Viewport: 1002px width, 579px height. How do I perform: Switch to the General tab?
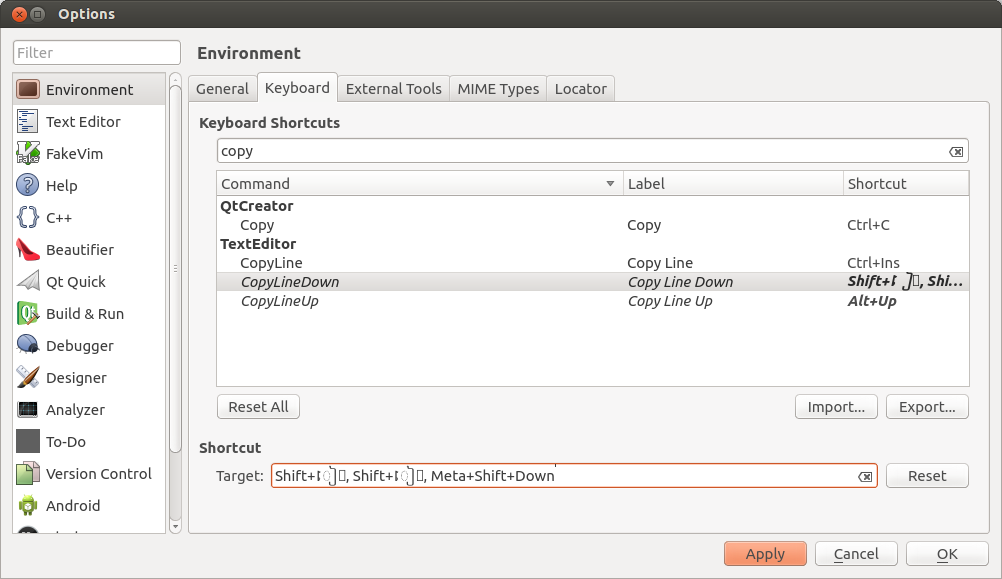(x=222, y=89)
